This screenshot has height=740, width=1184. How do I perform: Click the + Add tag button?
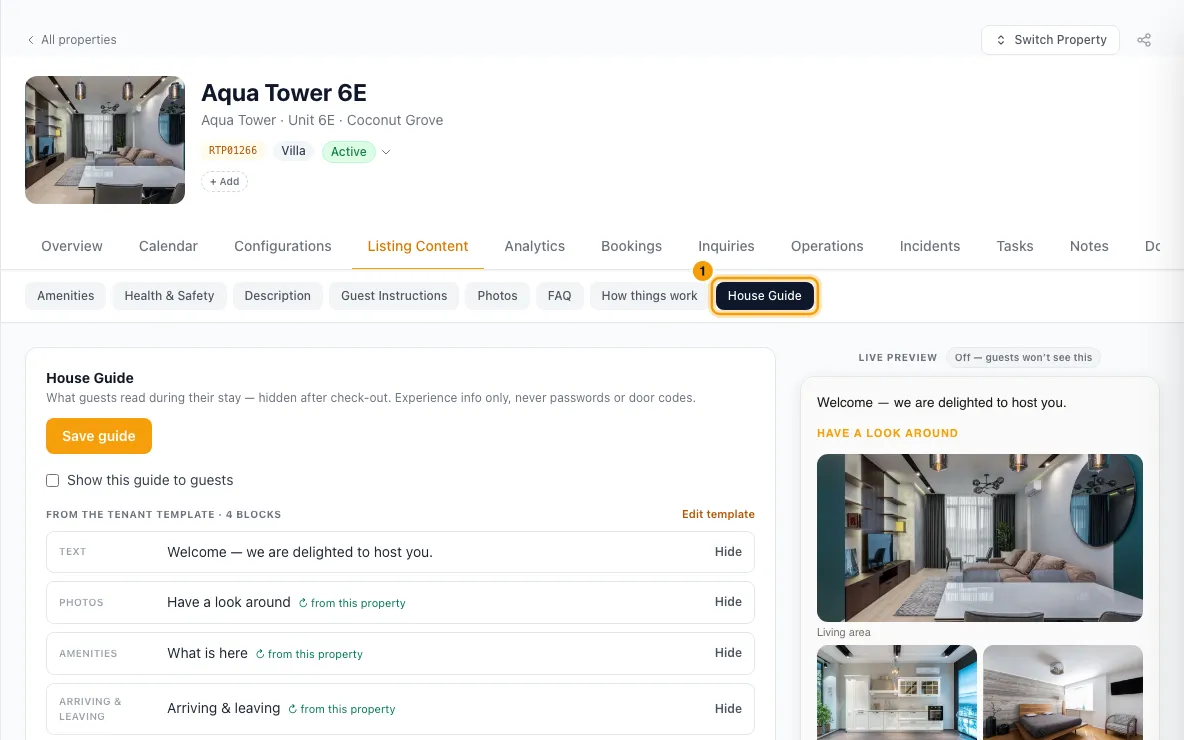(224, 181)
